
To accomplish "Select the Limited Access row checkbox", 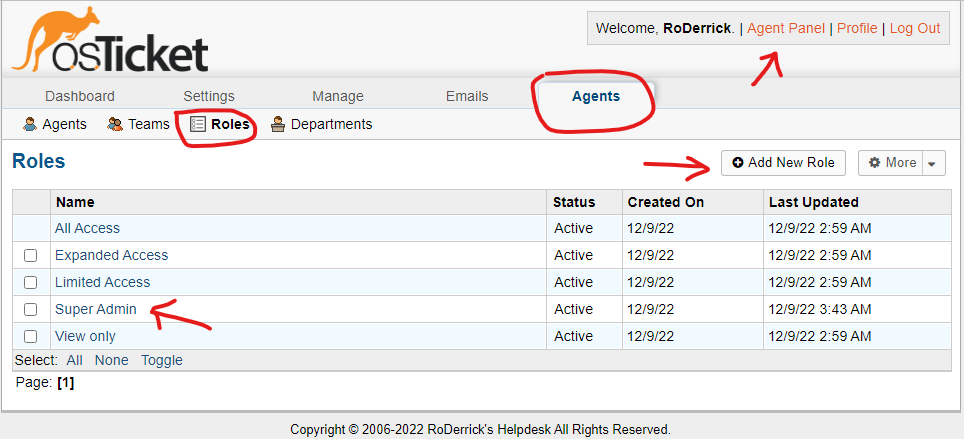I will (30, 282).
